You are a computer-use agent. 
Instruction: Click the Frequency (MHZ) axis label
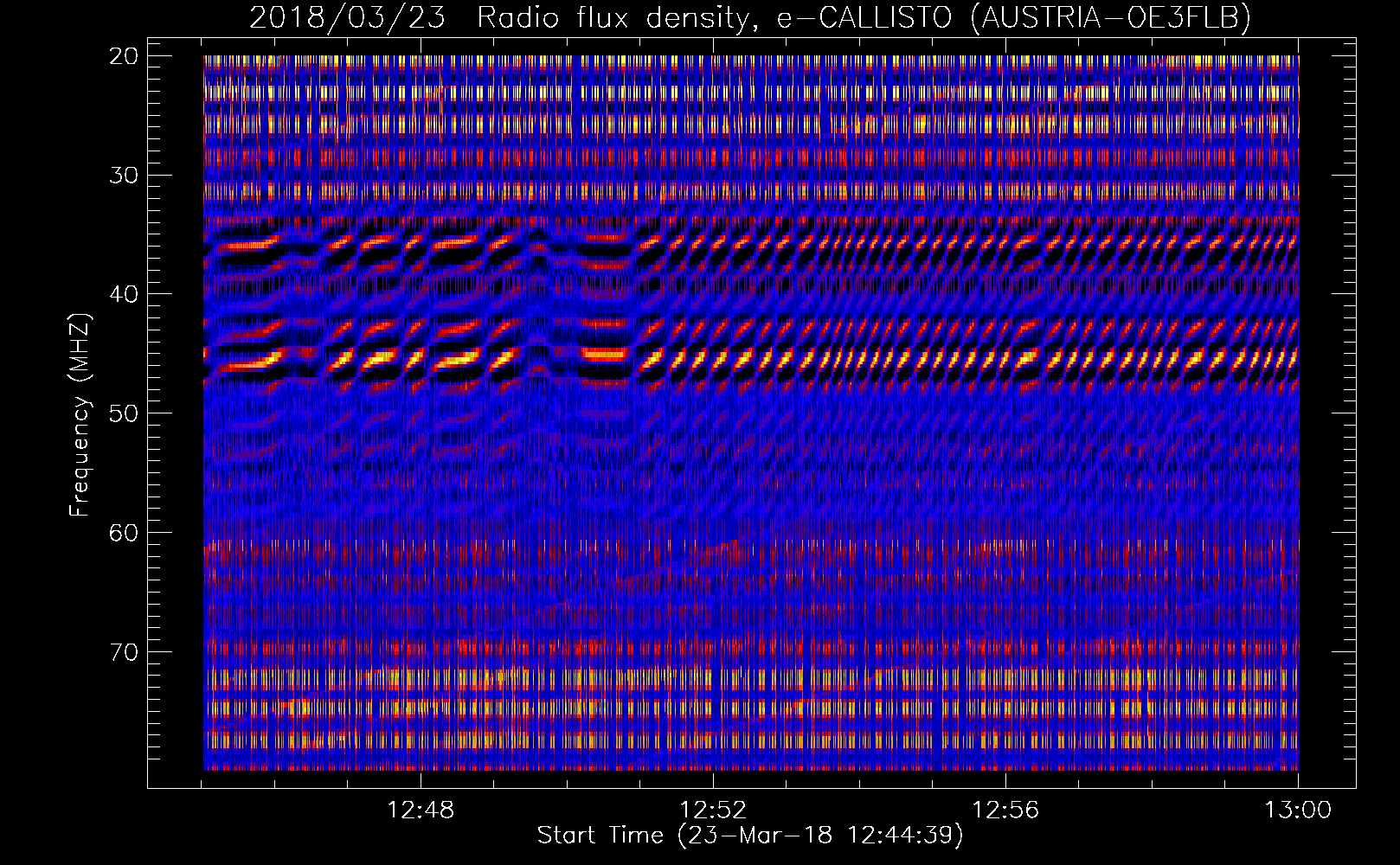[80, 415]
